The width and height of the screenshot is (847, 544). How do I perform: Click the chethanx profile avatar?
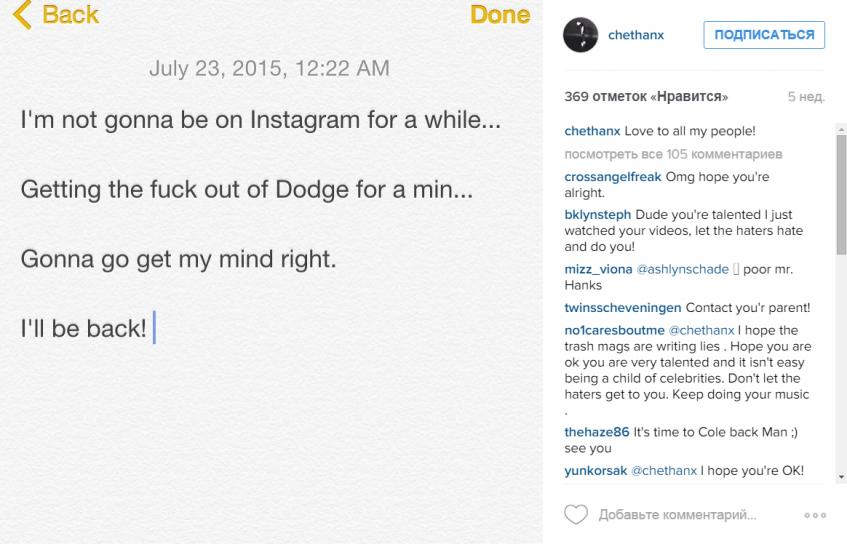580,35
